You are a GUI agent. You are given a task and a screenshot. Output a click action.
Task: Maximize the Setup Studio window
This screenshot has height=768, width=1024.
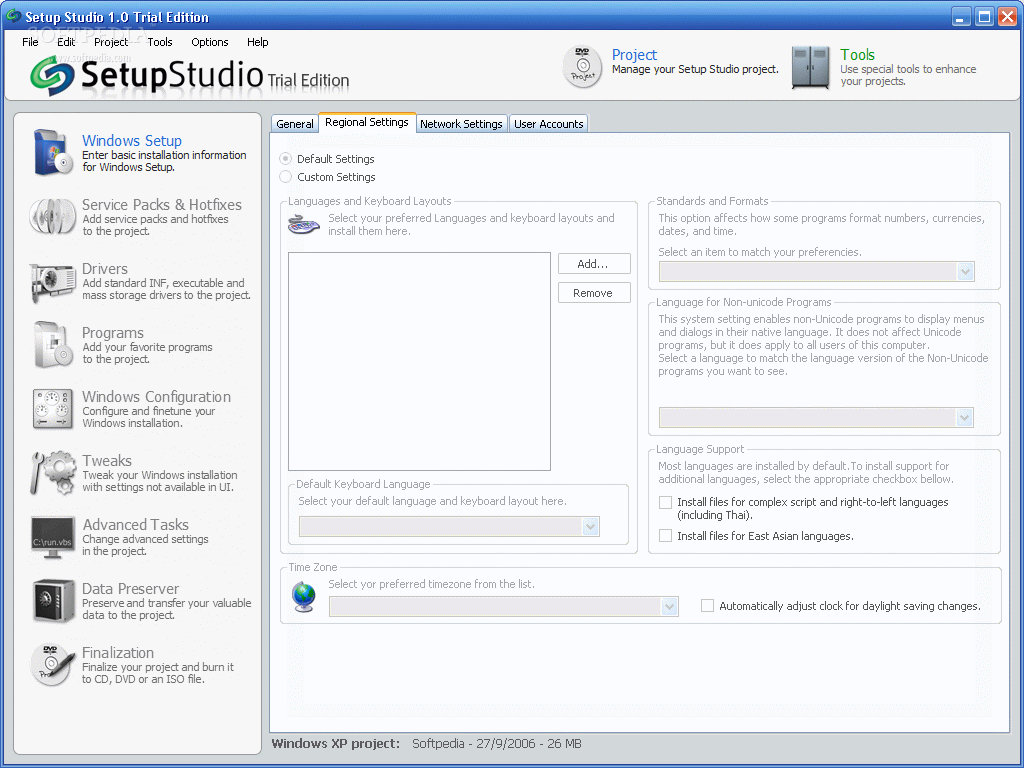(x=984, y=16)
